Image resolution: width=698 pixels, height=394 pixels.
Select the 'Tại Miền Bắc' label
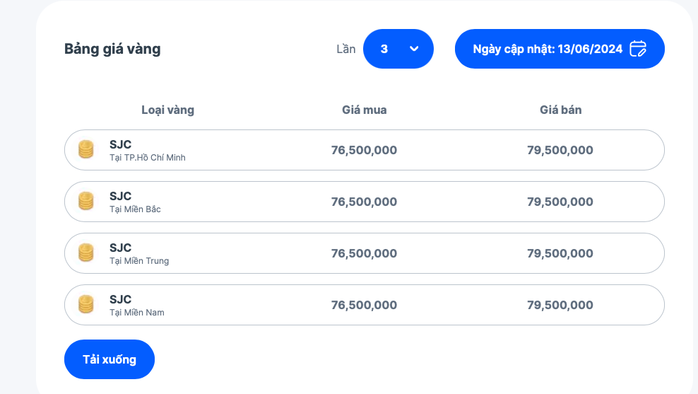click(135, 209)
